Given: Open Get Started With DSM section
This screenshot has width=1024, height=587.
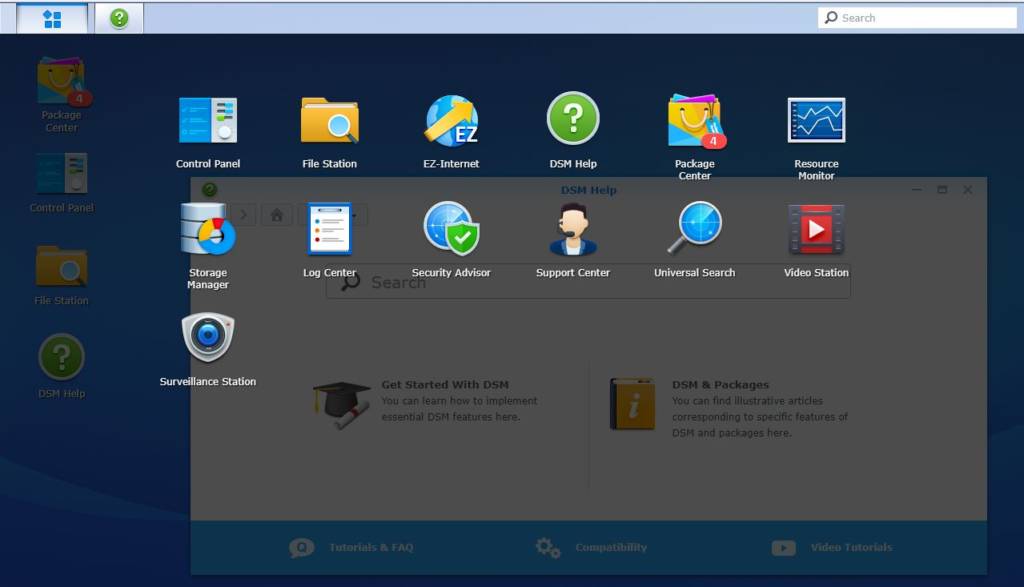Looking at the screenshot, I should point(426,404).
